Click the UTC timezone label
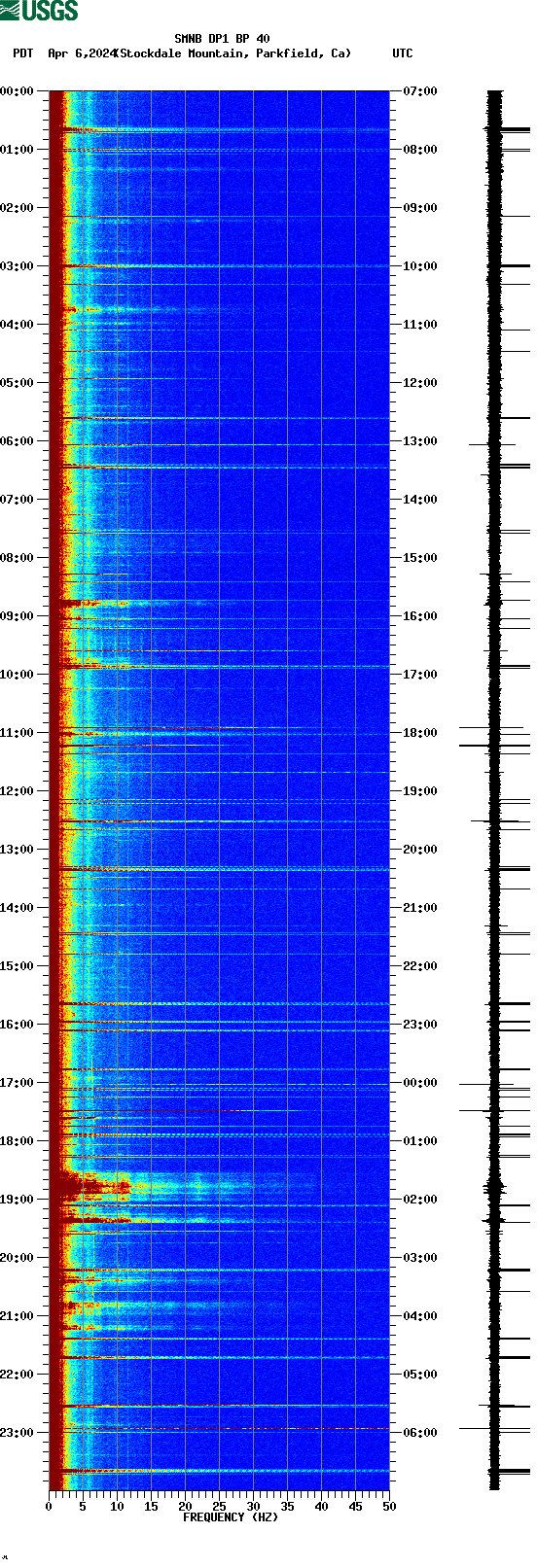537x1568 pixels. pyautogui.click(x=403, y=53)
